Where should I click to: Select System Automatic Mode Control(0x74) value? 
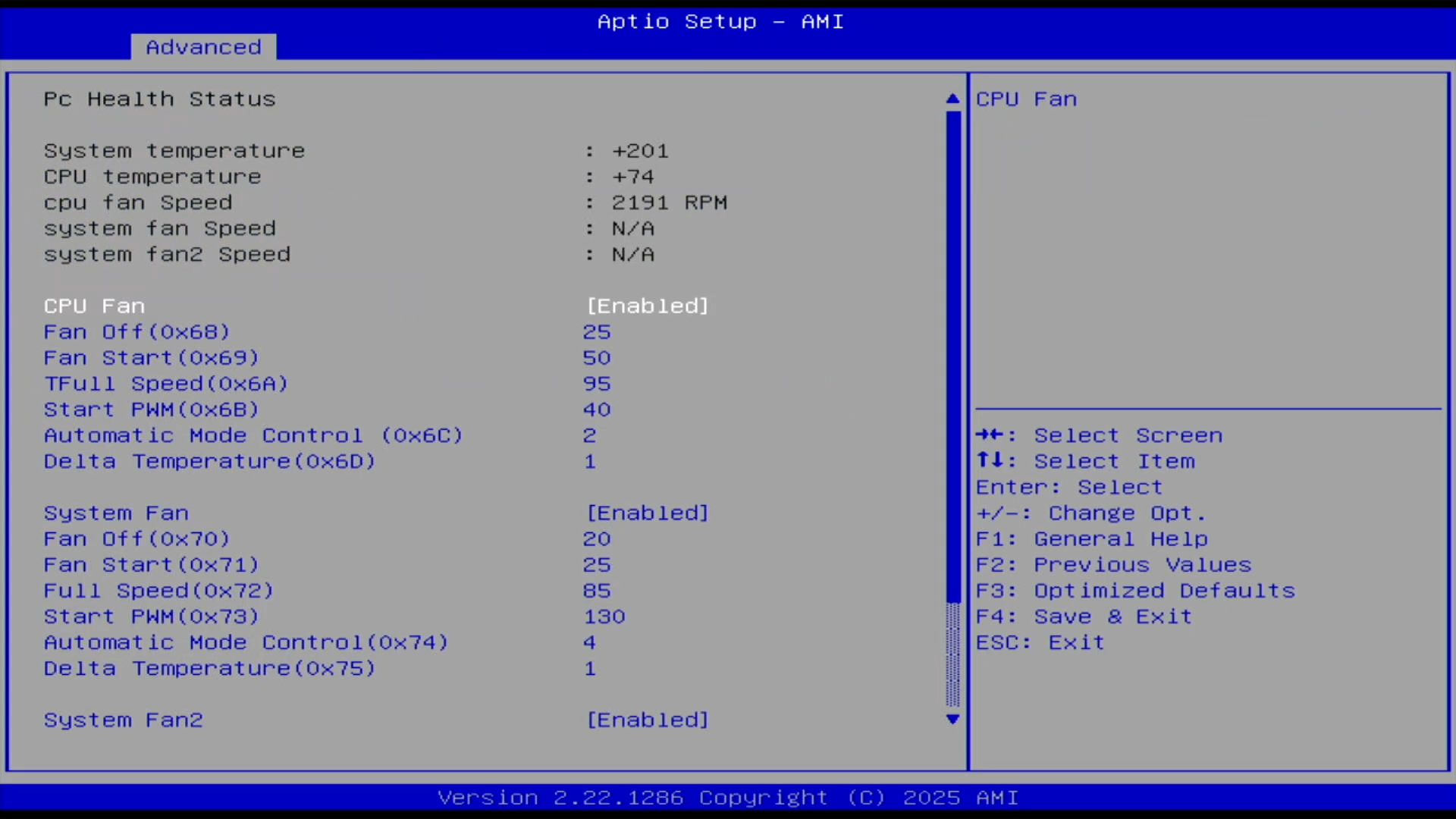[x=589, y=642]
